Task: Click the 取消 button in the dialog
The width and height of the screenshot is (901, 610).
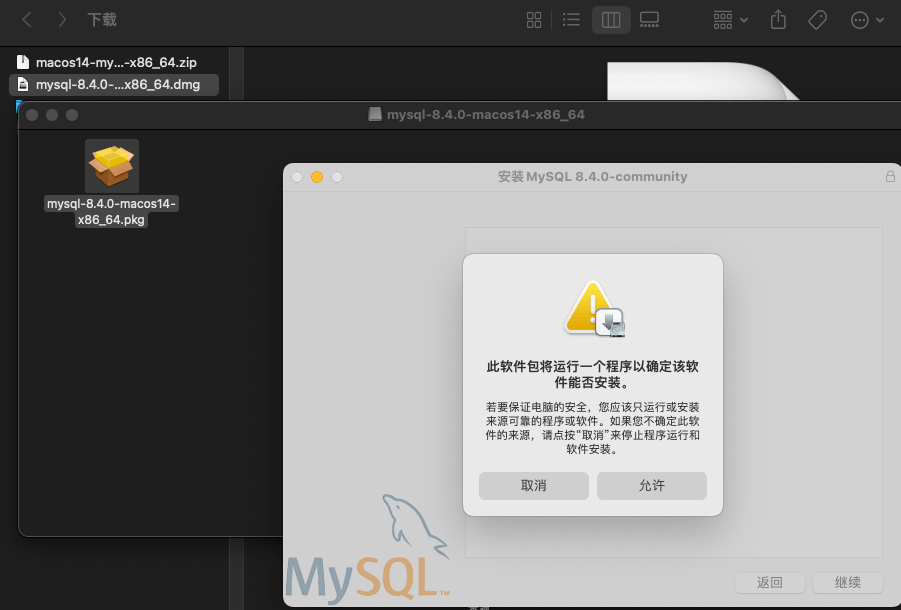Action: (x=534, y=486)
